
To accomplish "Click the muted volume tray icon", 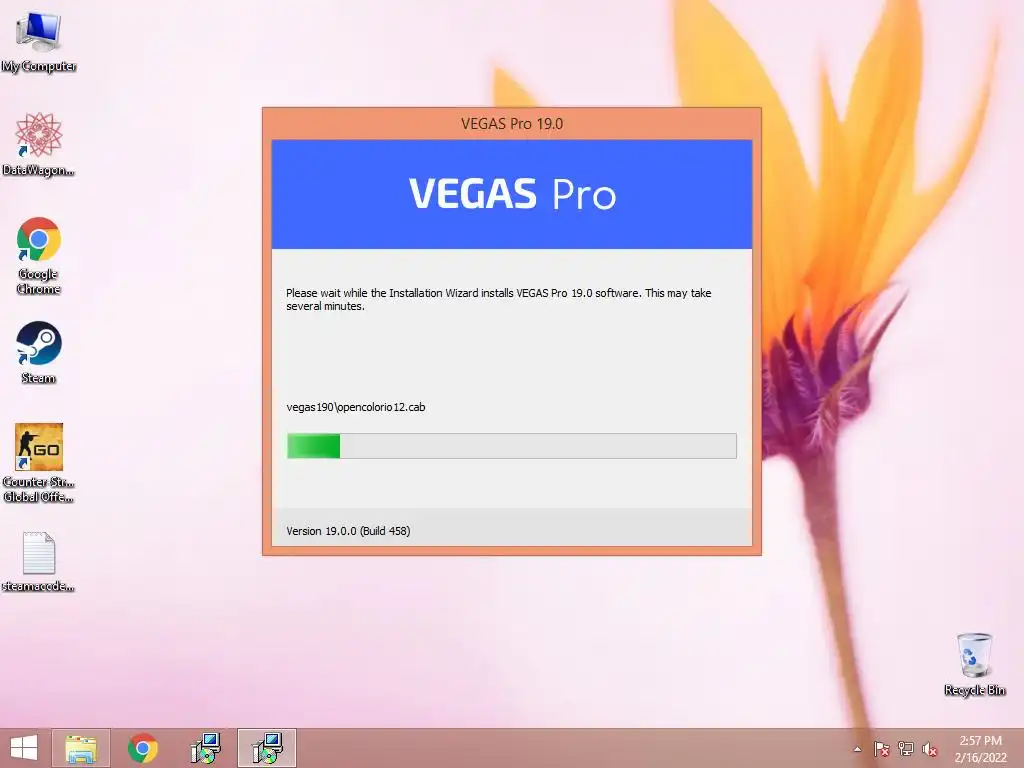I will [930, 749].
